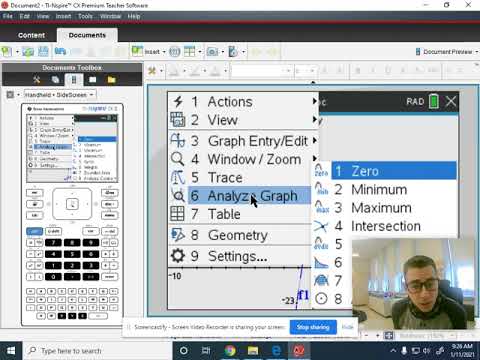Click the Transfer to Handheld icon

point(233,52)
